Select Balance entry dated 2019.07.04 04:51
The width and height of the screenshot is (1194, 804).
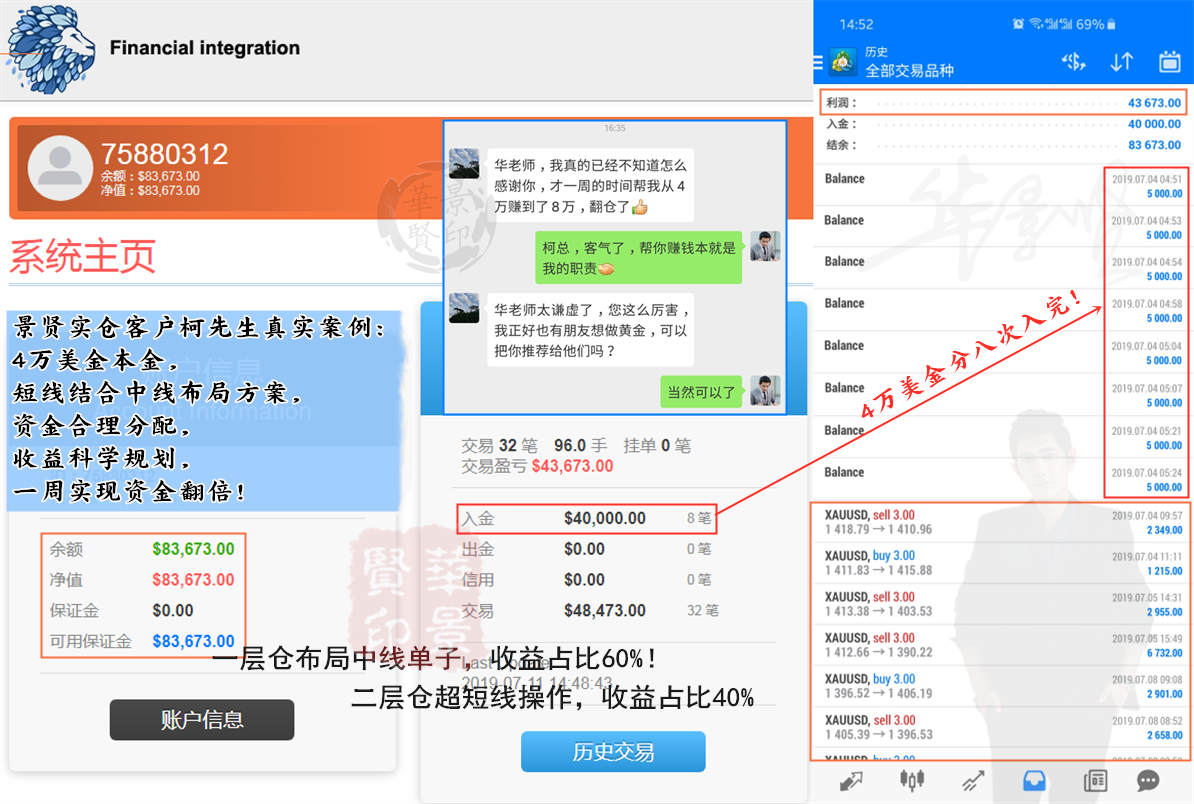coord(1003,185)
